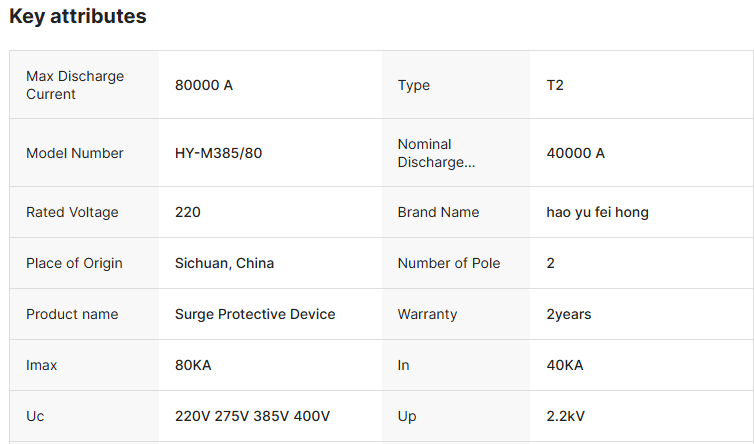
Task: Click the Brand Name label
Action: click(438, 212)
